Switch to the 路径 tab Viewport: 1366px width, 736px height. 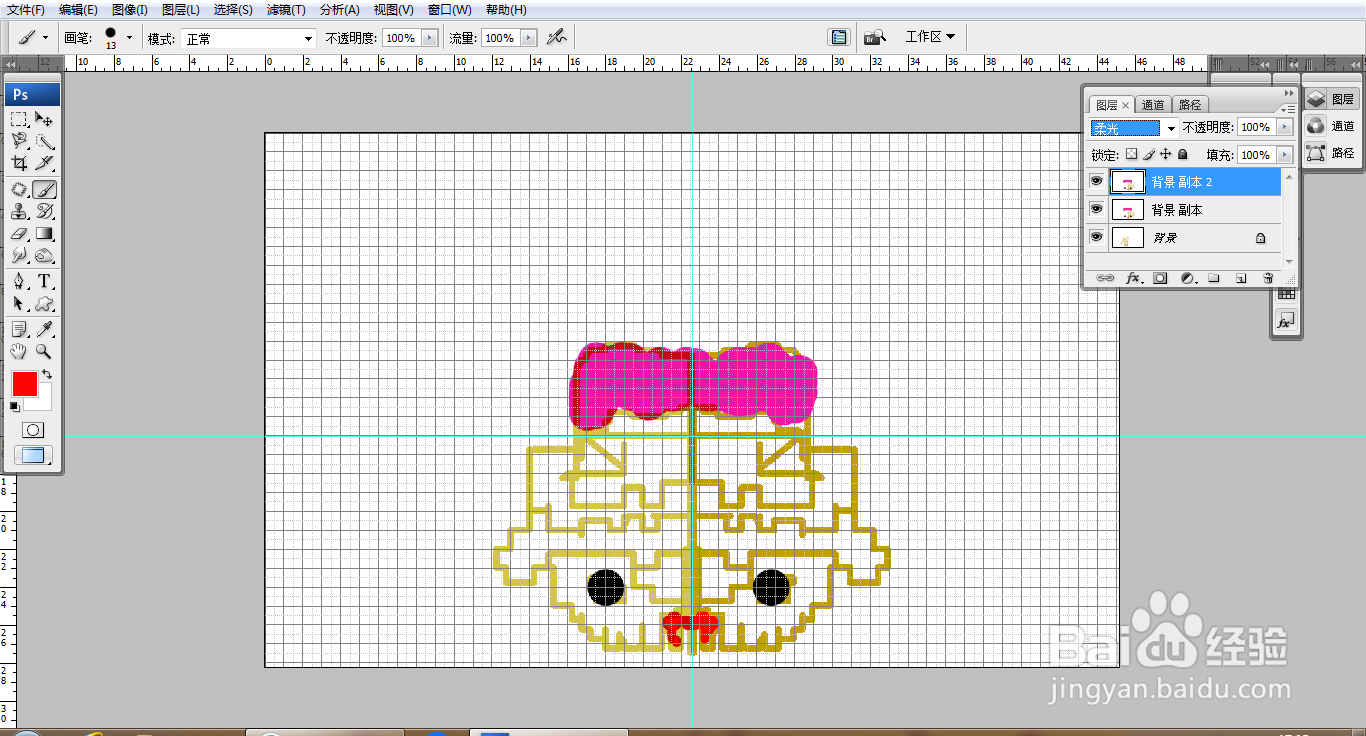pyautogui.click(x=1190, y=105)
